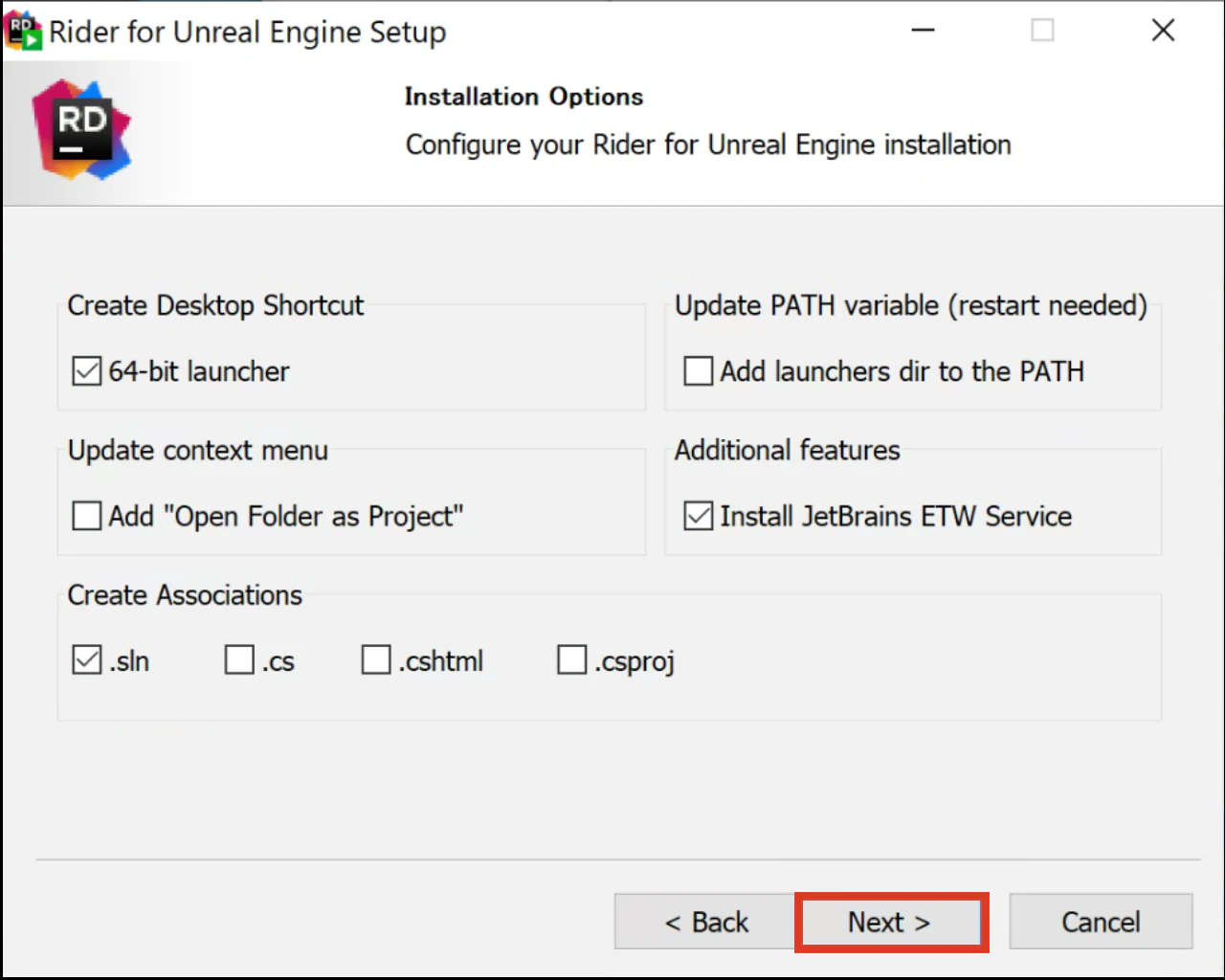Tick the .csproj association checkbox
Image resolution: width=1225 pixels, height=980 pixels.
572,659
